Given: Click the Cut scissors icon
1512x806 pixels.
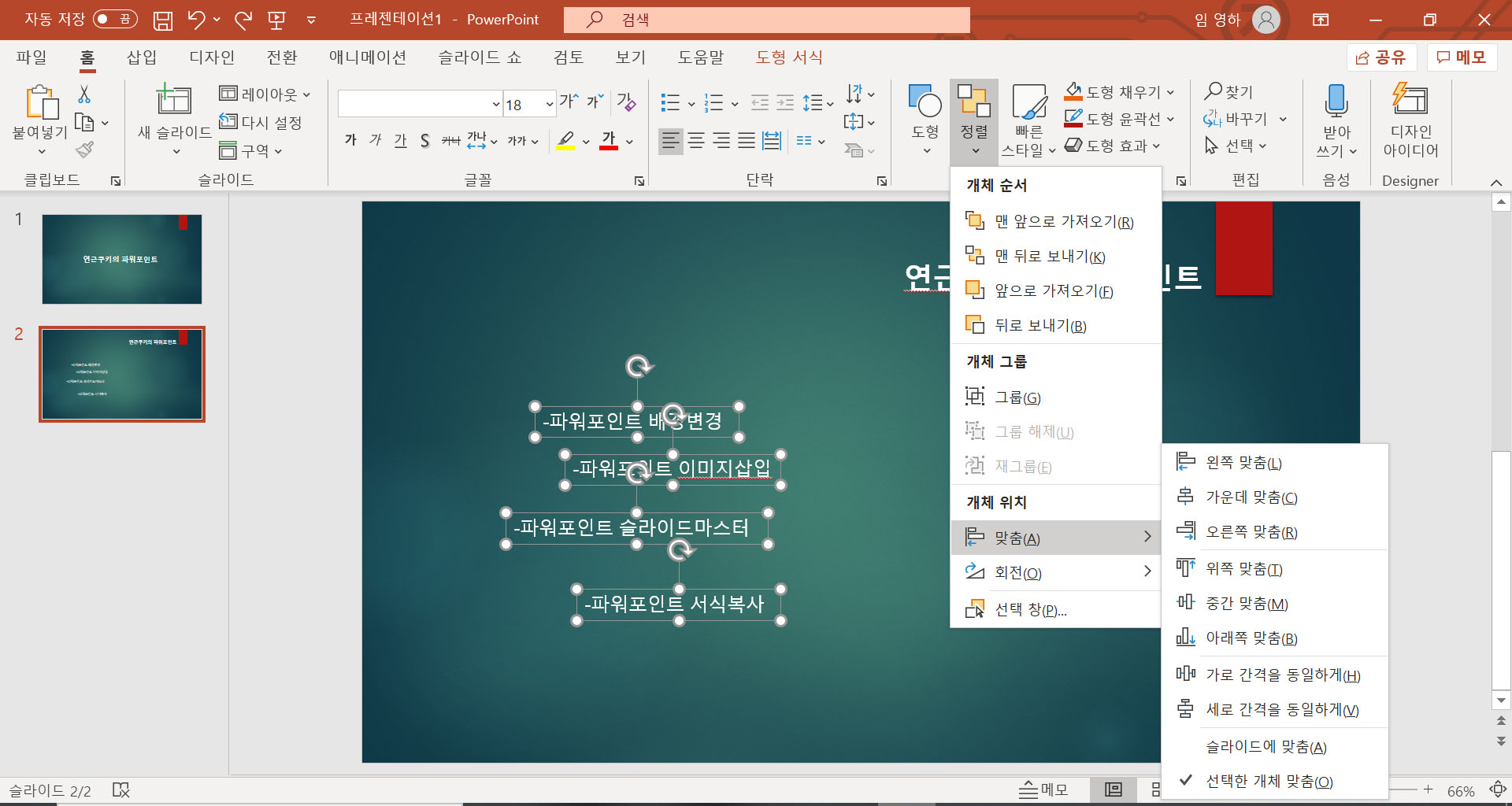Looking at the screenshot, I should click(84, 94).
